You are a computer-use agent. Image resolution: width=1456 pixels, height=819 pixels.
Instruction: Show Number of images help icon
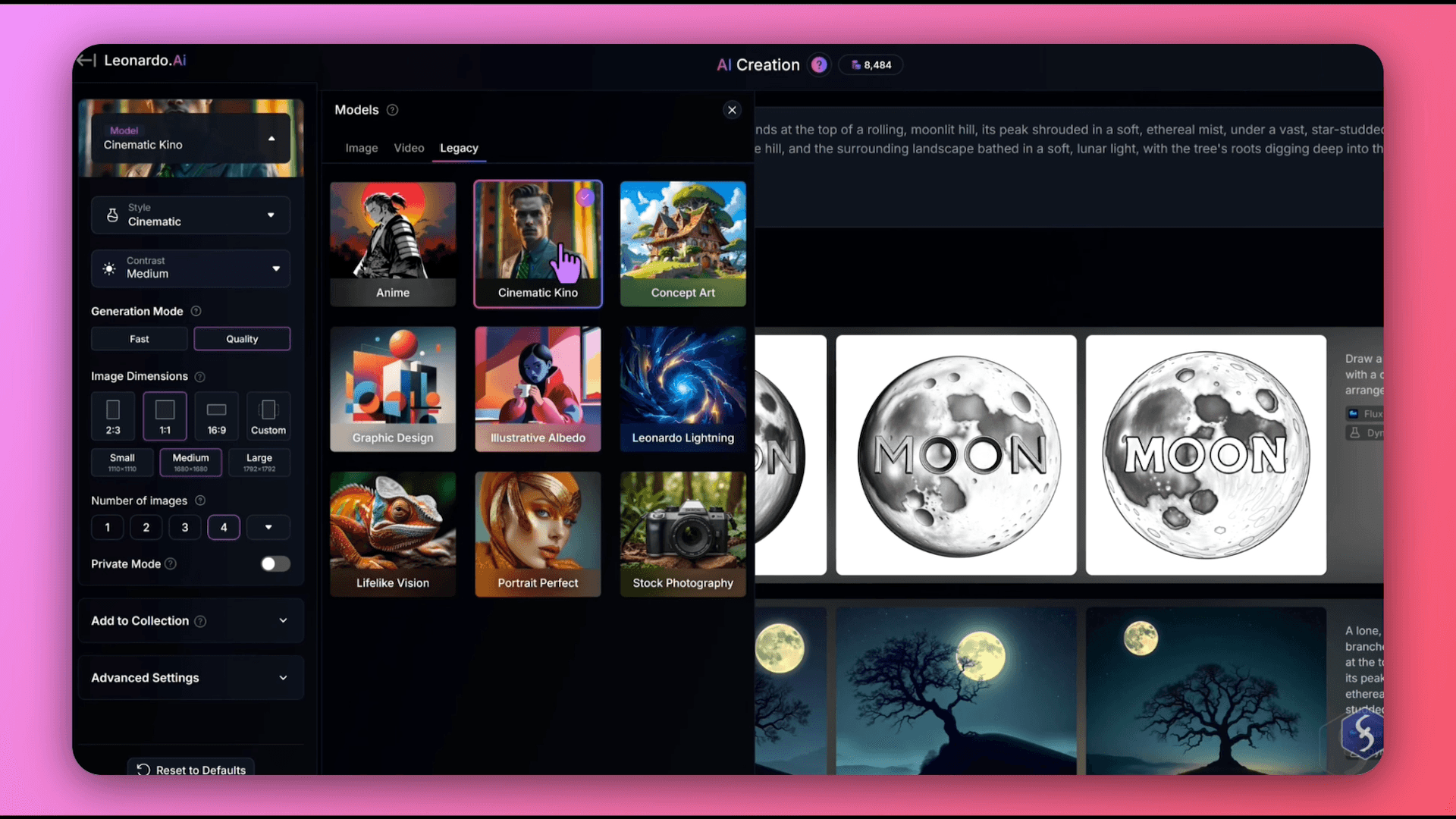coord(200,500)
